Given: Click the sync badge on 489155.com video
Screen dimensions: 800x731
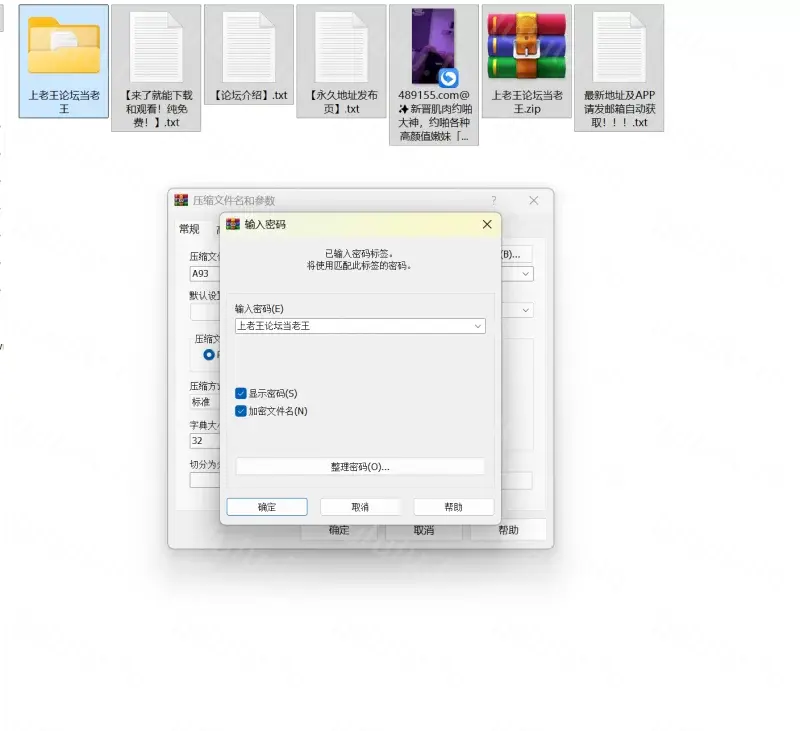Looking at the screenshot, I should 448,78.
